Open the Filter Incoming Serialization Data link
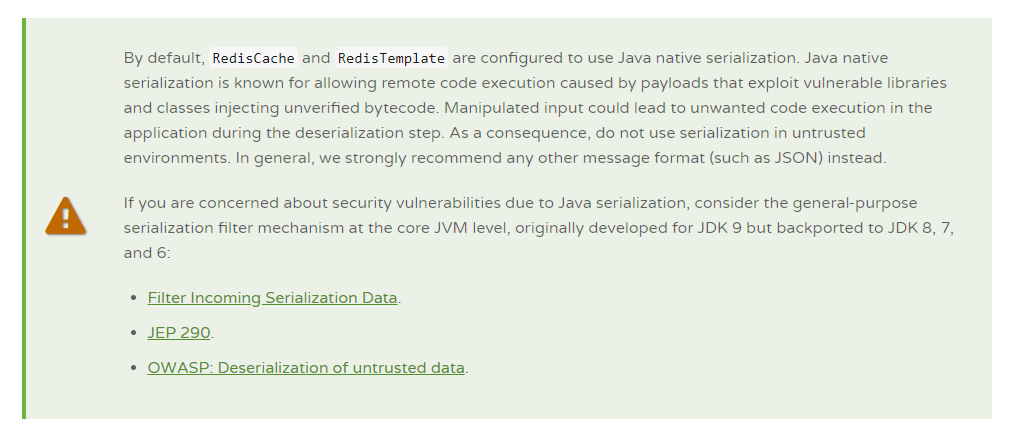 tap(272, 298)
